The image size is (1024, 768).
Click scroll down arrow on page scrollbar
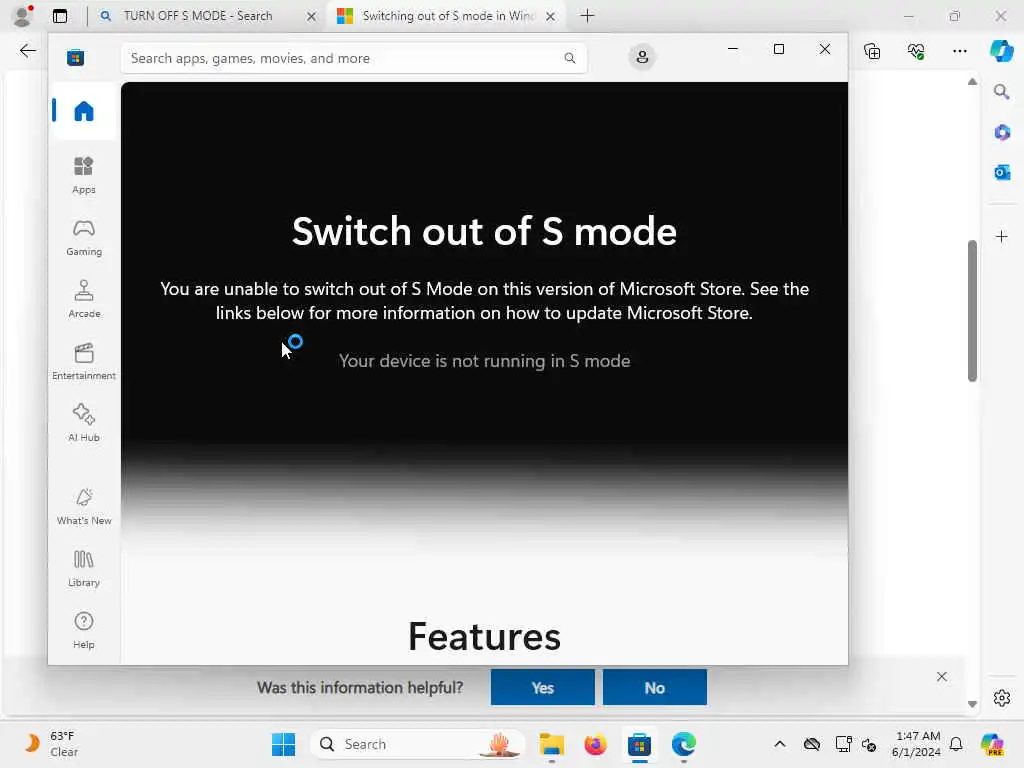972,704
